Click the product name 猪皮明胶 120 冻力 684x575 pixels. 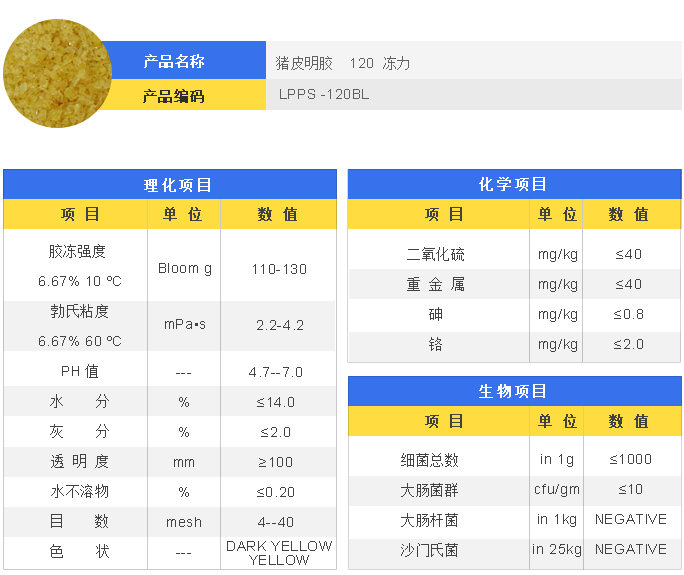pos(343,63)
